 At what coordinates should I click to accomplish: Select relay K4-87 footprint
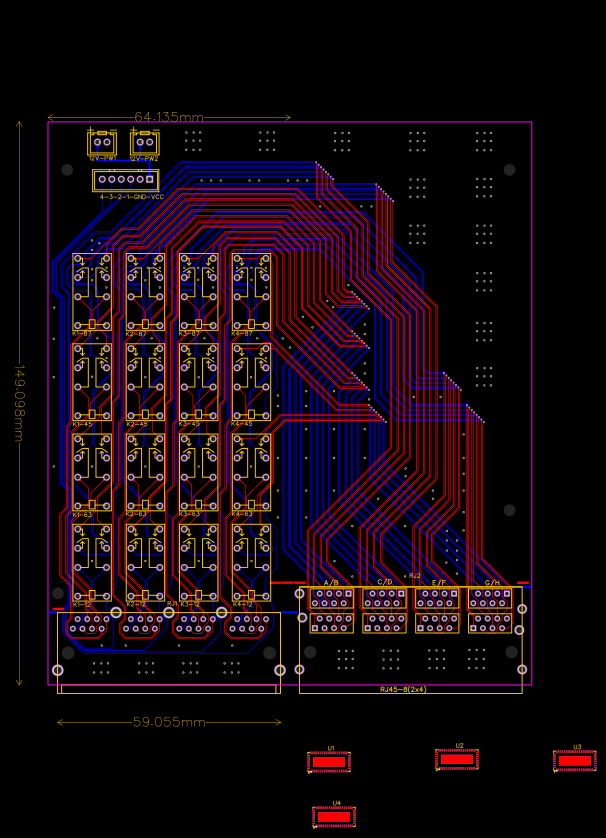[251, 292]
